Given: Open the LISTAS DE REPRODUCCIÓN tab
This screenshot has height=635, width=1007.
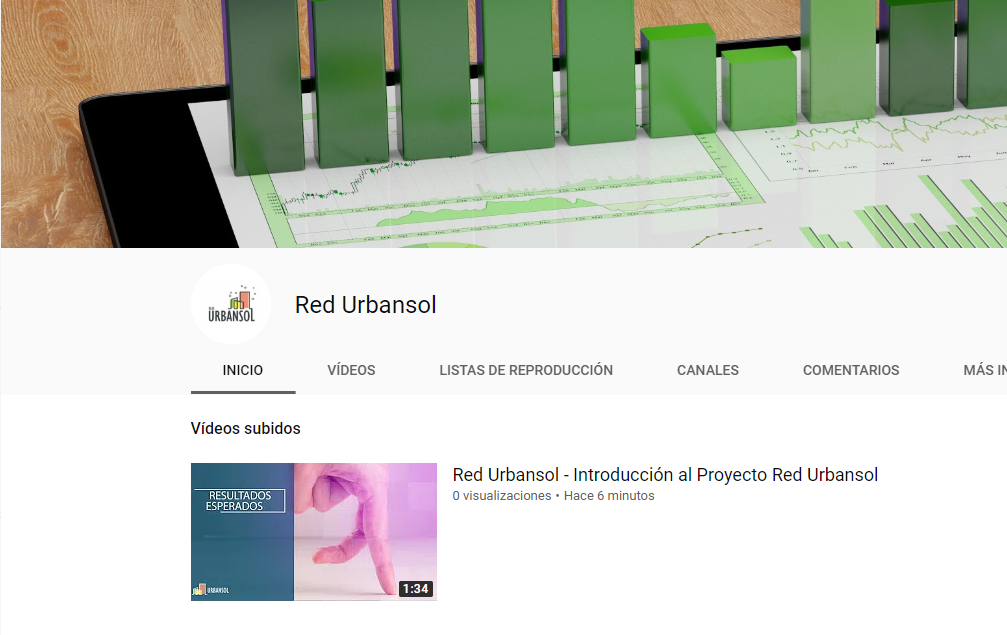Looking at the screenshot, I should coord(526,370).
